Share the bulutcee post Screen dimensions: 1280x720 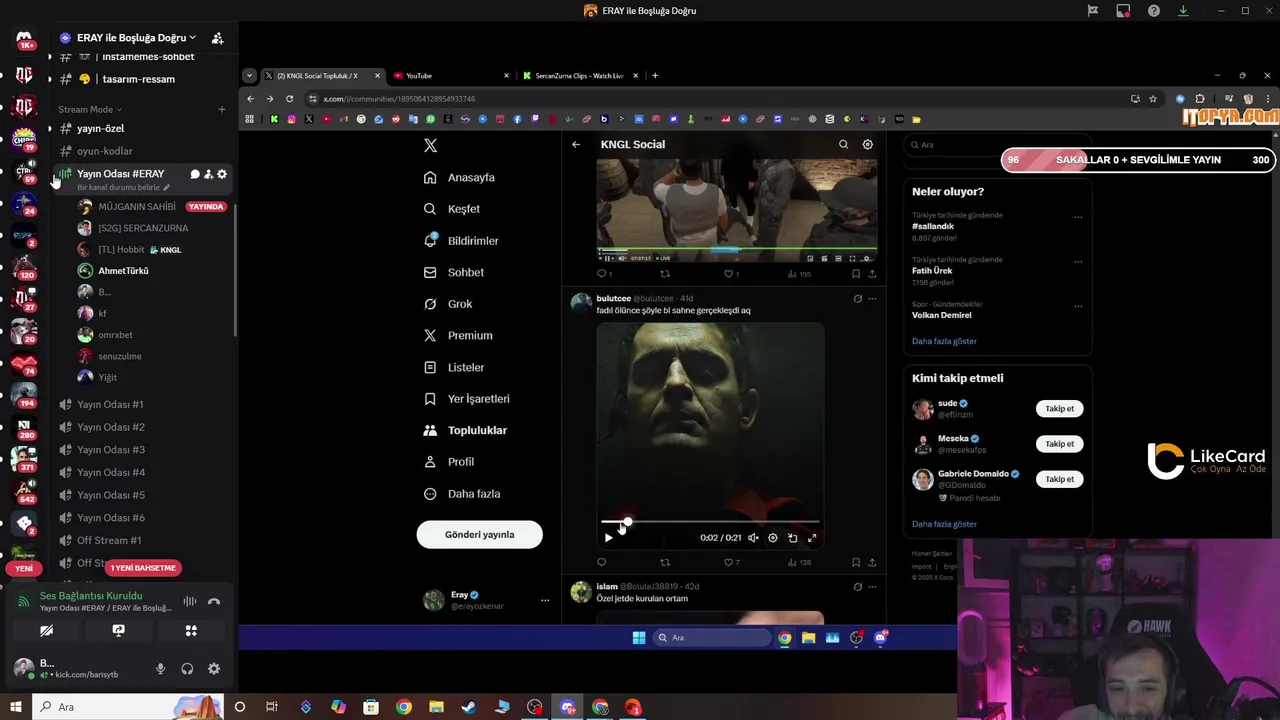click(x=872, y=562)
